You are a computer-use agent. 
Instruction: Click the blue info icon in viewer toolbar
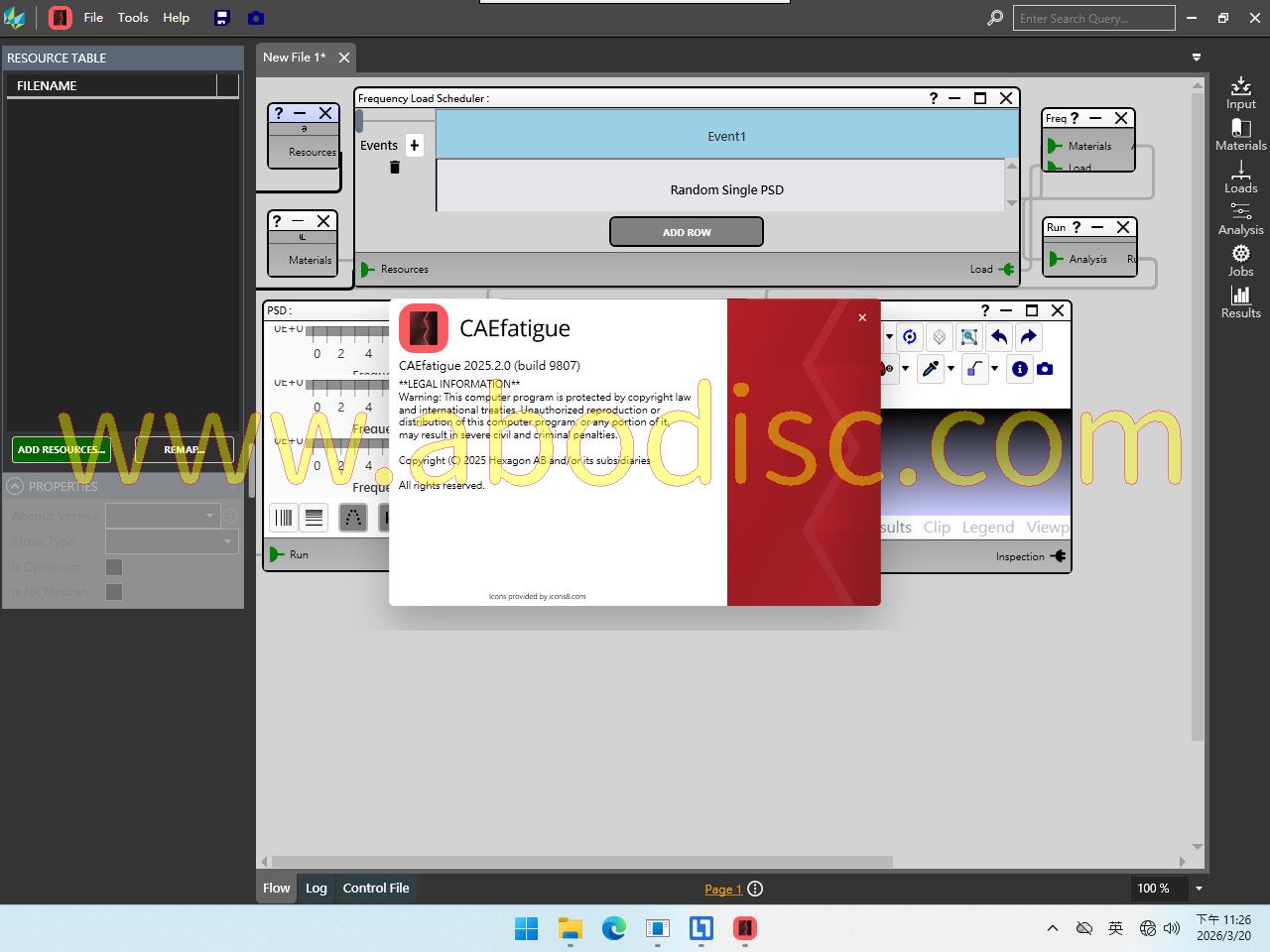(1019, 369)
